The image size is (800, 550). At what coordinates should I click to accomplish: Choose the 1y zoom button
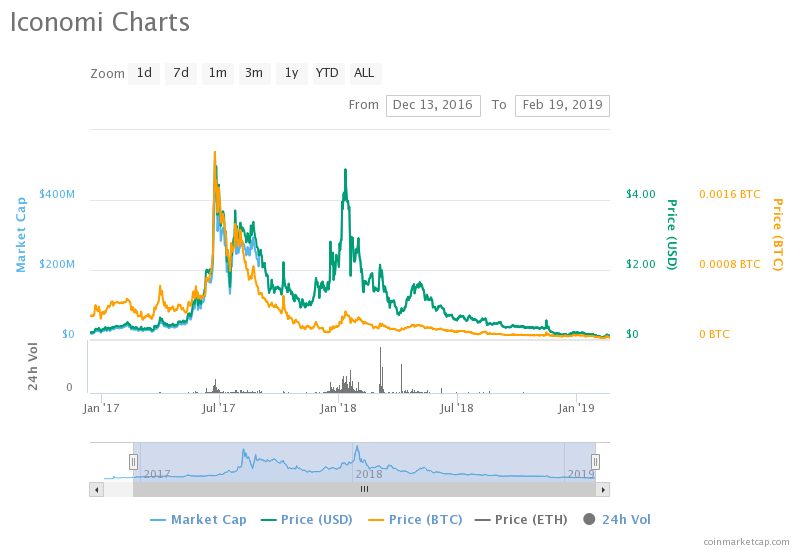[291, 73]
